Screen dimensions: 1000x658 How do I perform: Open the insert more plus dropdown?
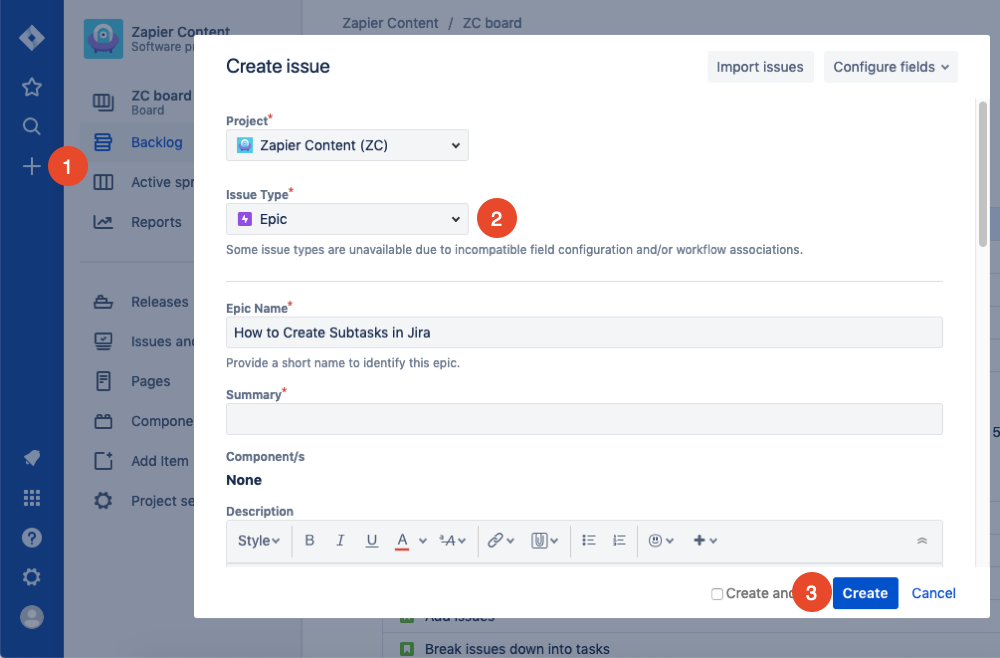[705, 541]
